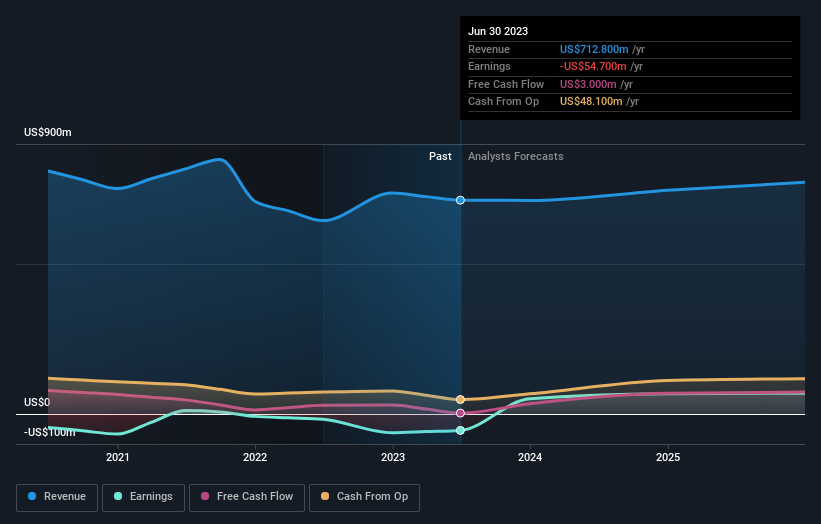Select the 2022 axis label
This screenshot has height=524, width=821.
pos(255,457)
